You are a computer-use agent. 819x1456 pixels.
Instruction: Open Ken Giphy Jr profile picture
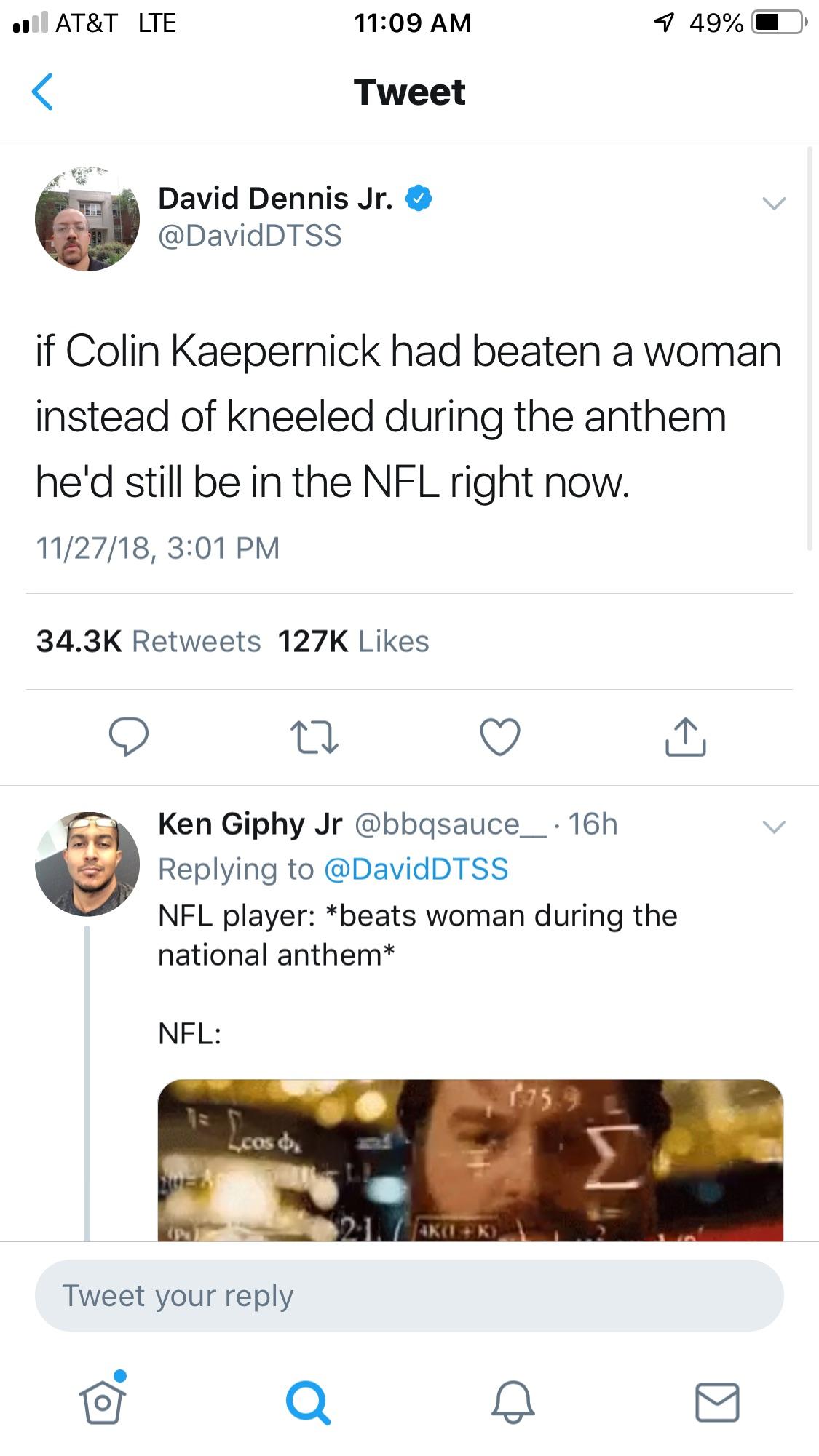(x=87, y=864)
